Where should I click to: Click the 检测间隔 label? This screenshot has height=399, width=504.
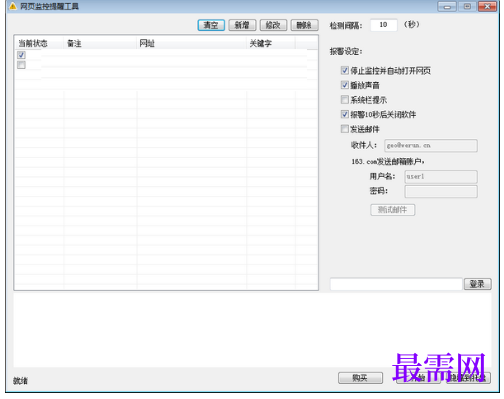coord(346,26)
